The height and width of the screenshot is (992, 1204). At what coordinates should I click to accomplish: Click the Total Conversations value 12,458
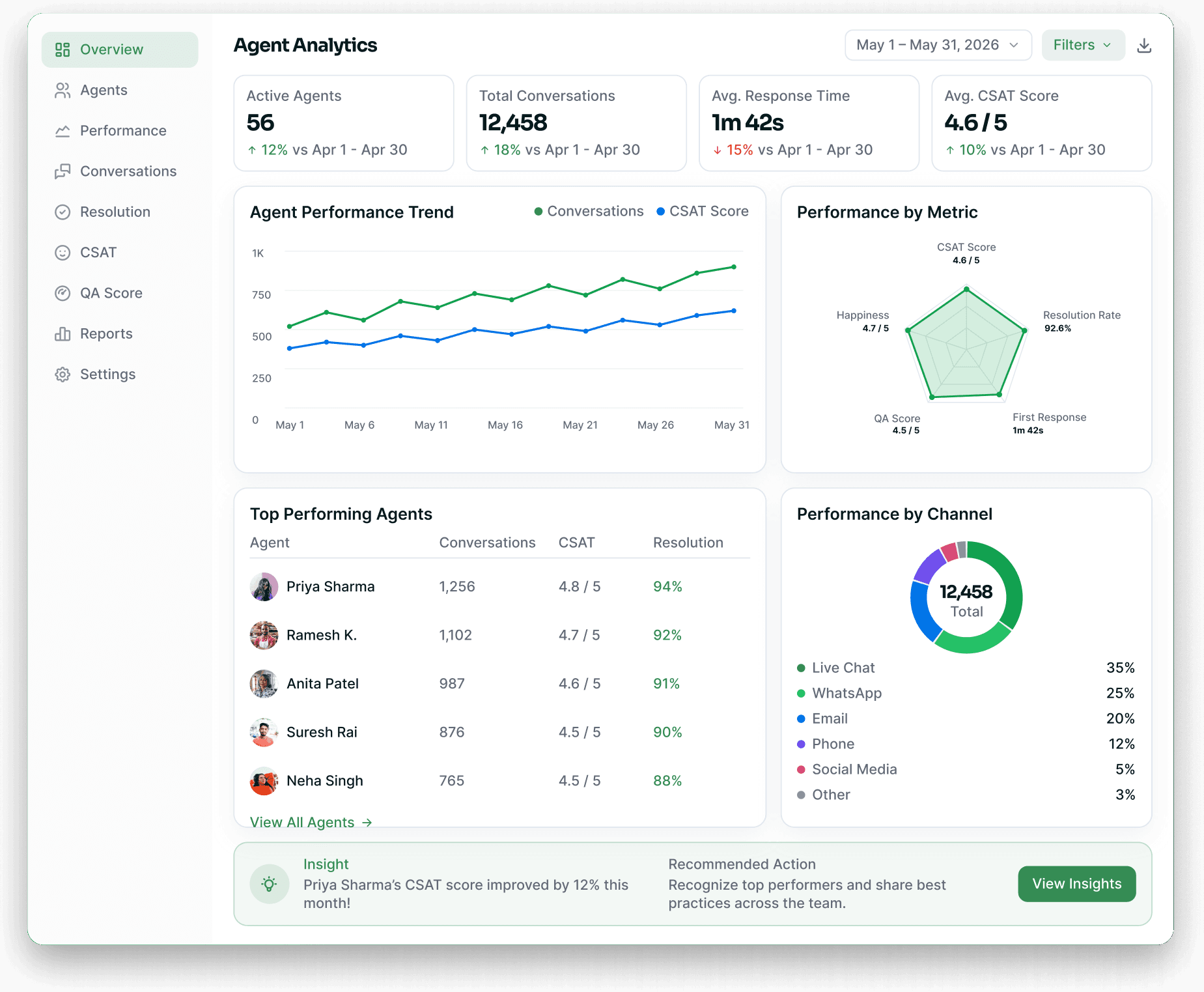point(513,122)
